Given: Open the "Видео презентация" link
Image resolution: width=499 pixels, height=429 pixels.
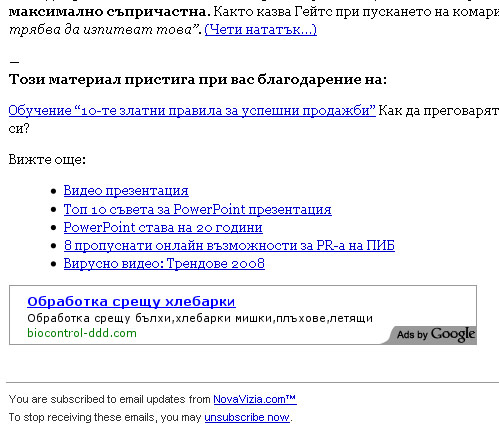Looking at the screenshot, I should point(126,190).
